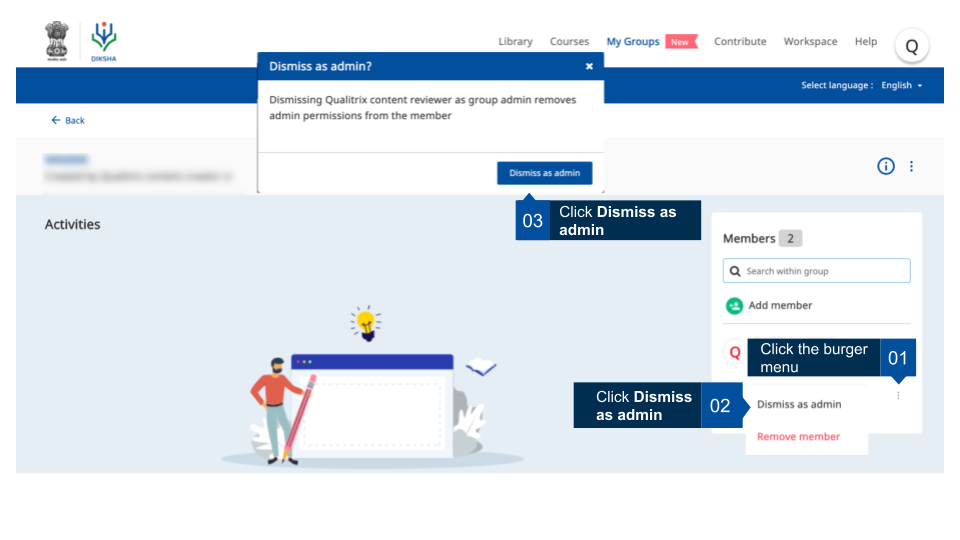The width and height of the screenshot is (960, 540).
Task: Click the member's three-dot burger menu
Action: tap(898, 396)
